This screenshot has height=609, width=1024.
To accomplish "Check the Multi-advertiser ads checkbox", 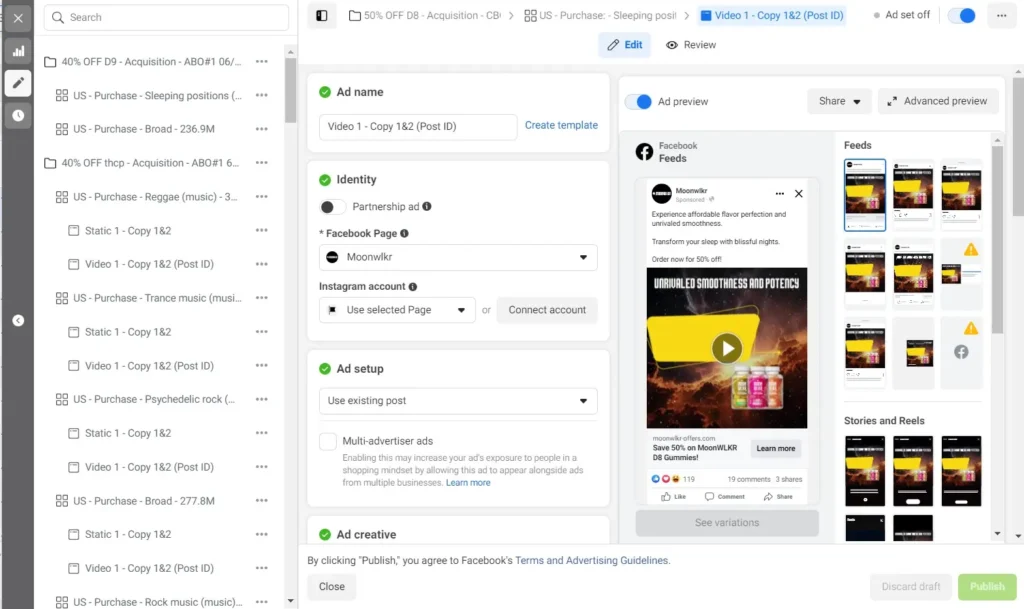I will [328, 441].
